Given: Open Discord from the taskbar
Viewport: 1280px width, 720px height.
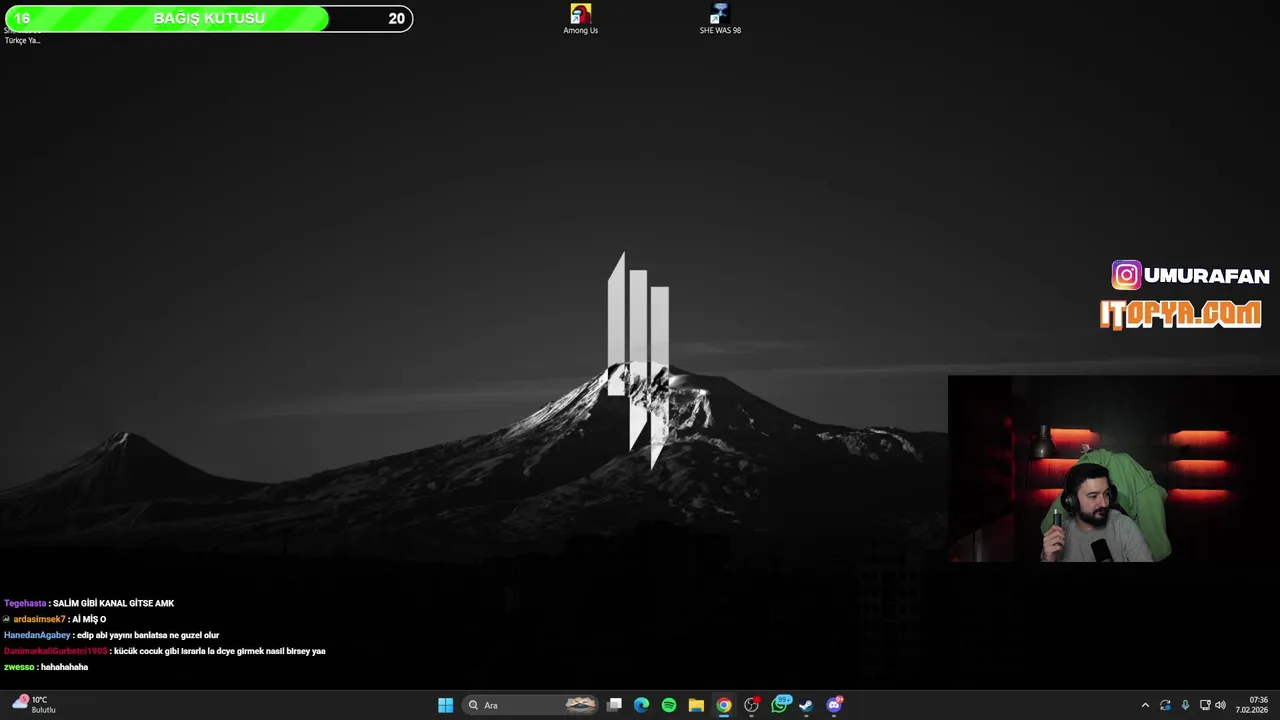Looking at the screenshot, I should click(x=834, y=705).
